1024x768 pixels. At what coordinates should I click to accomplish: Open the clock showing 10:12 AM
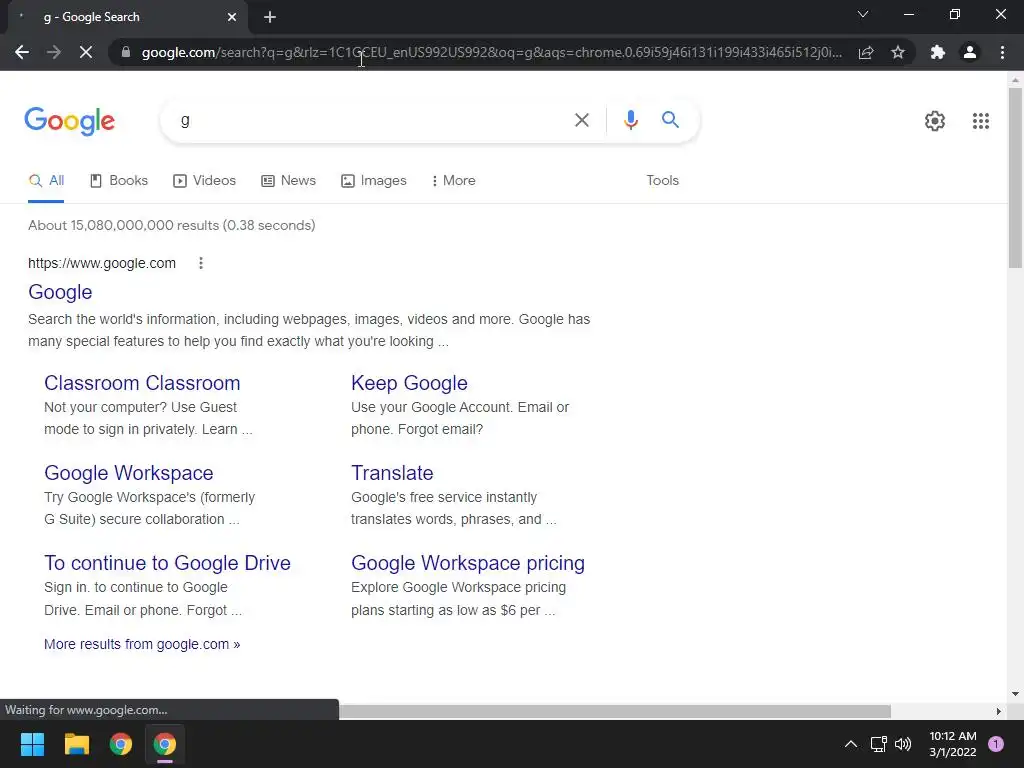(952, 744)
